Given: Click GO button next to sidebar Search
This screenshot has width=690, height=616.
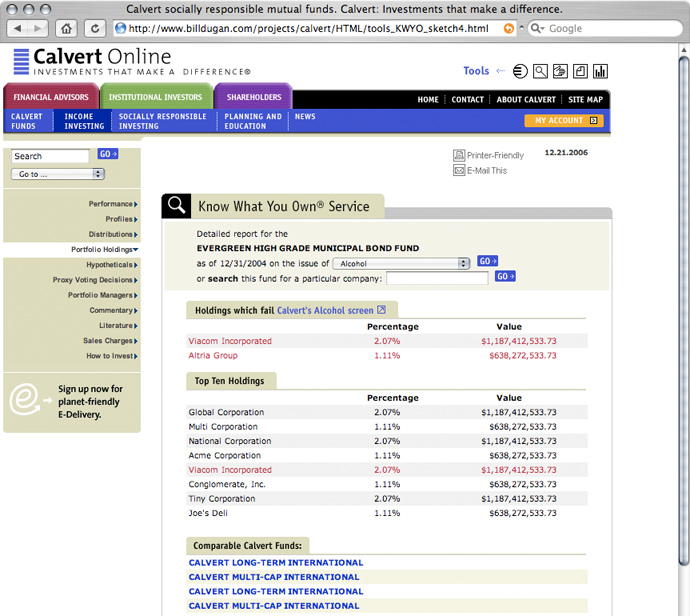Looking at the screenshot, I should click(x=108, y=154).
